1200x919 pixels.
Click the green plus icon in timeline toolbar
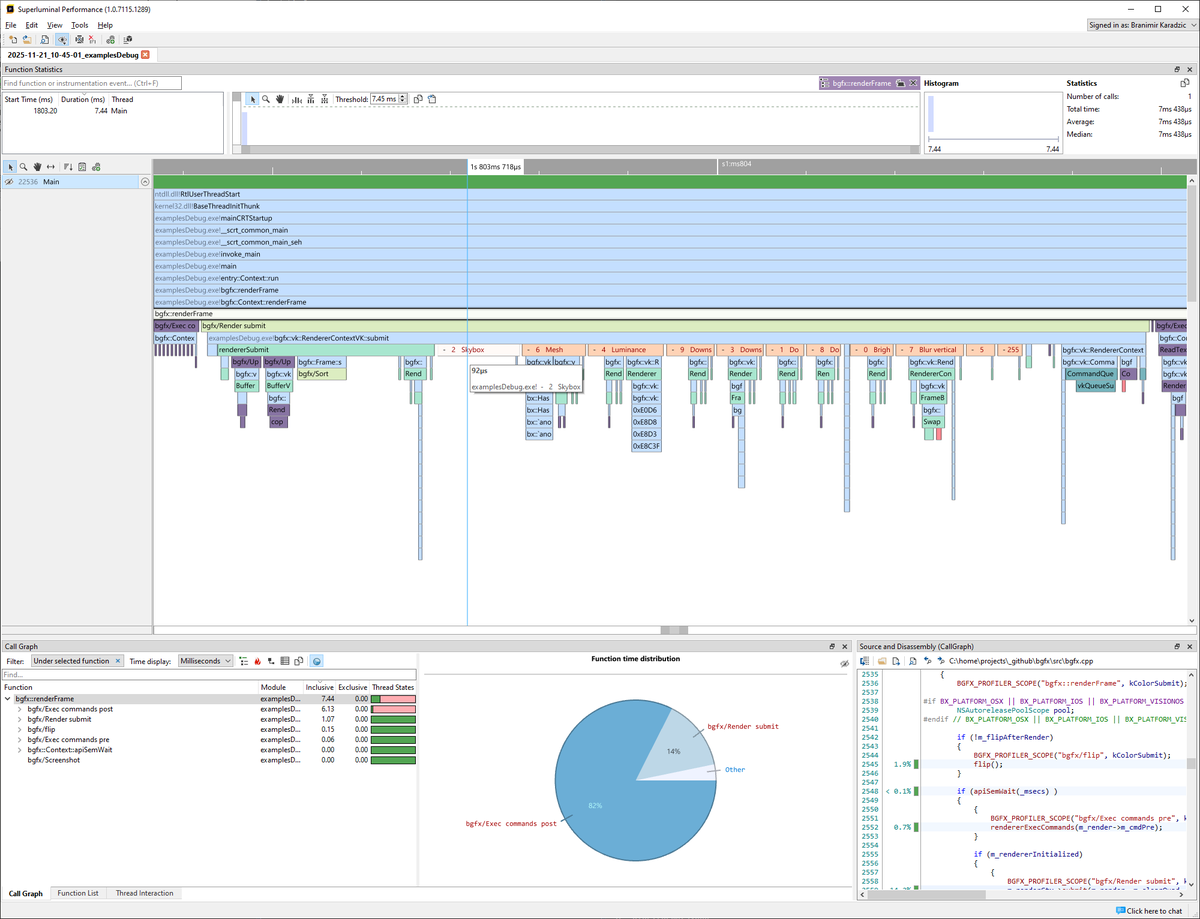96,167
